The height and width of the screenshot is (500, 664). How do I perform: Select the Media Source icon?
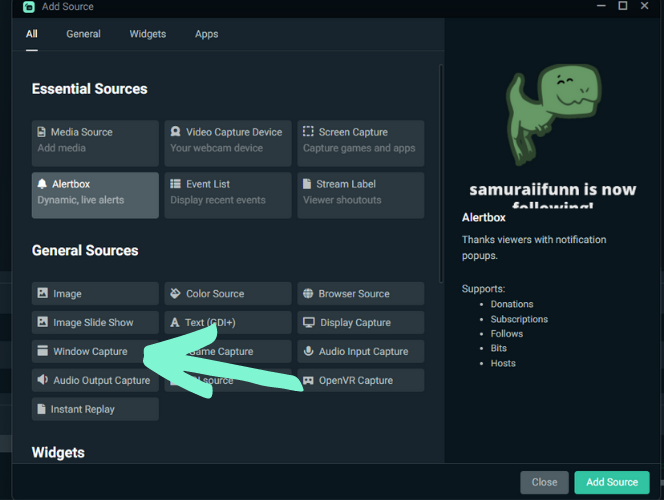[42, 132]
